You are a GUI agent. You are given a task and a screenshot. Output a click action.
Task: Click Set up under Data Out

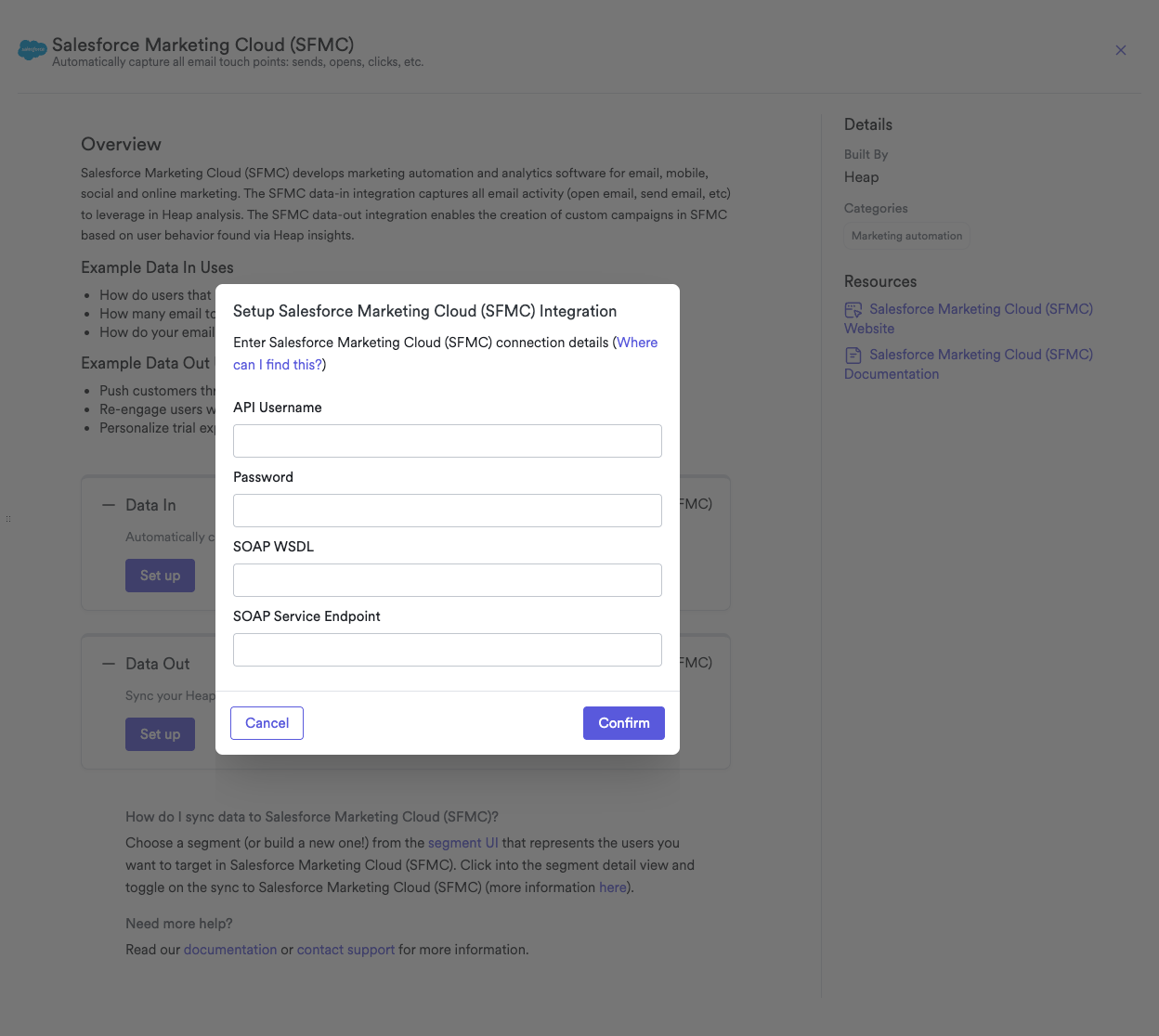pyautogui.click(x=160, y=734)
